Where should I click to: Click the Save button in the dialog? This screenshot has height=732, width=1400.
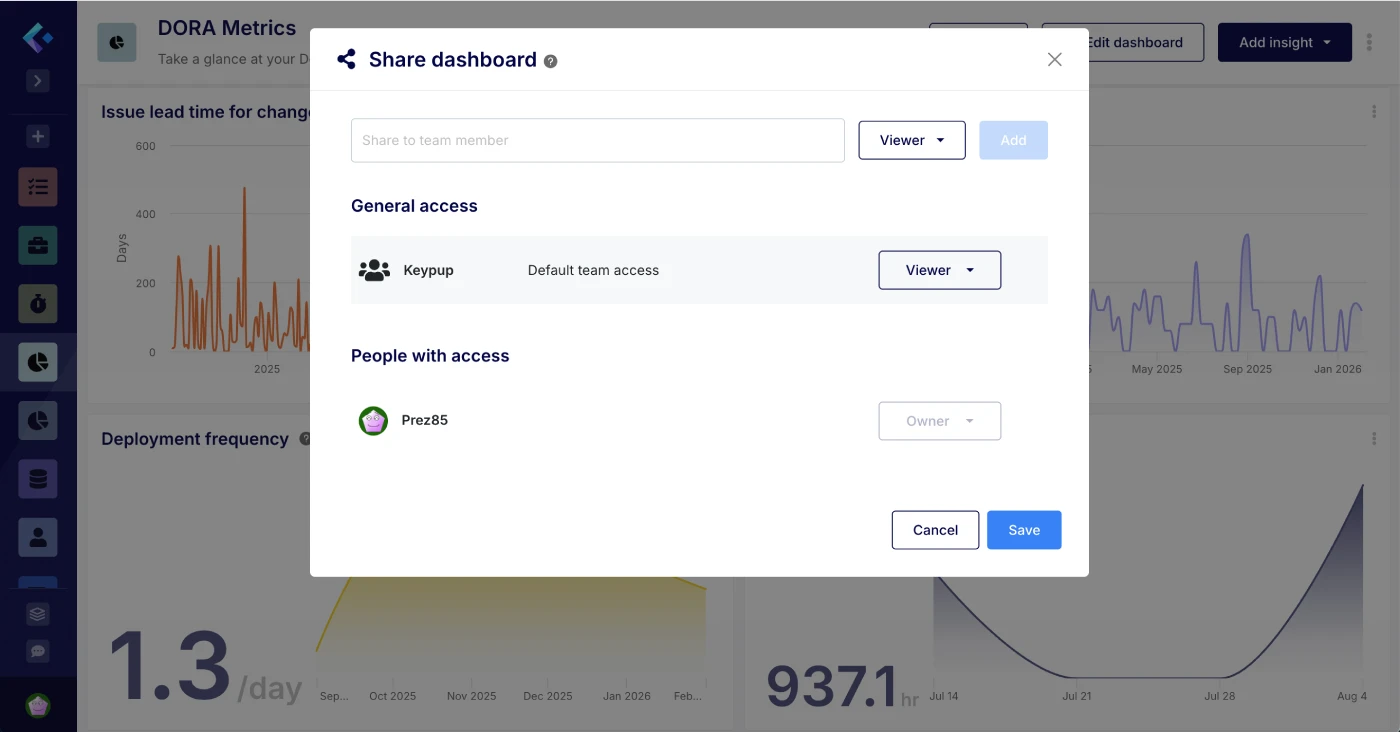1024,530
